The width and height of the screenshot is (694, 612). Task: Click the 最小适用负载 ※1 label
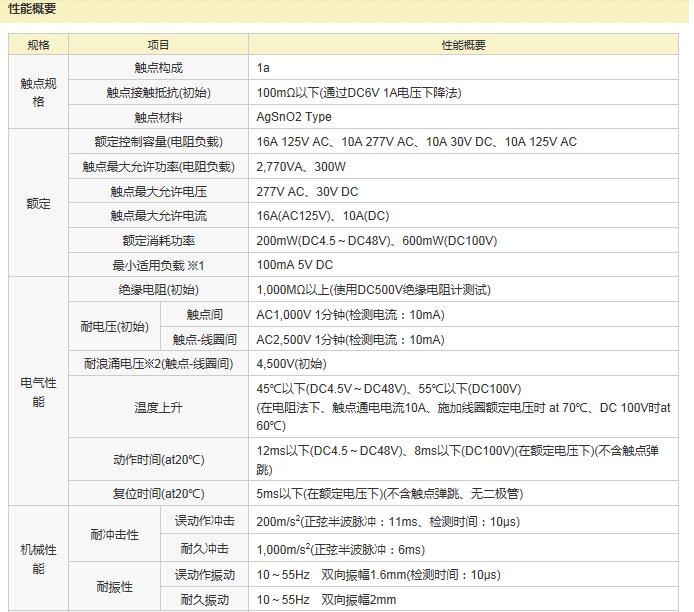158,265
